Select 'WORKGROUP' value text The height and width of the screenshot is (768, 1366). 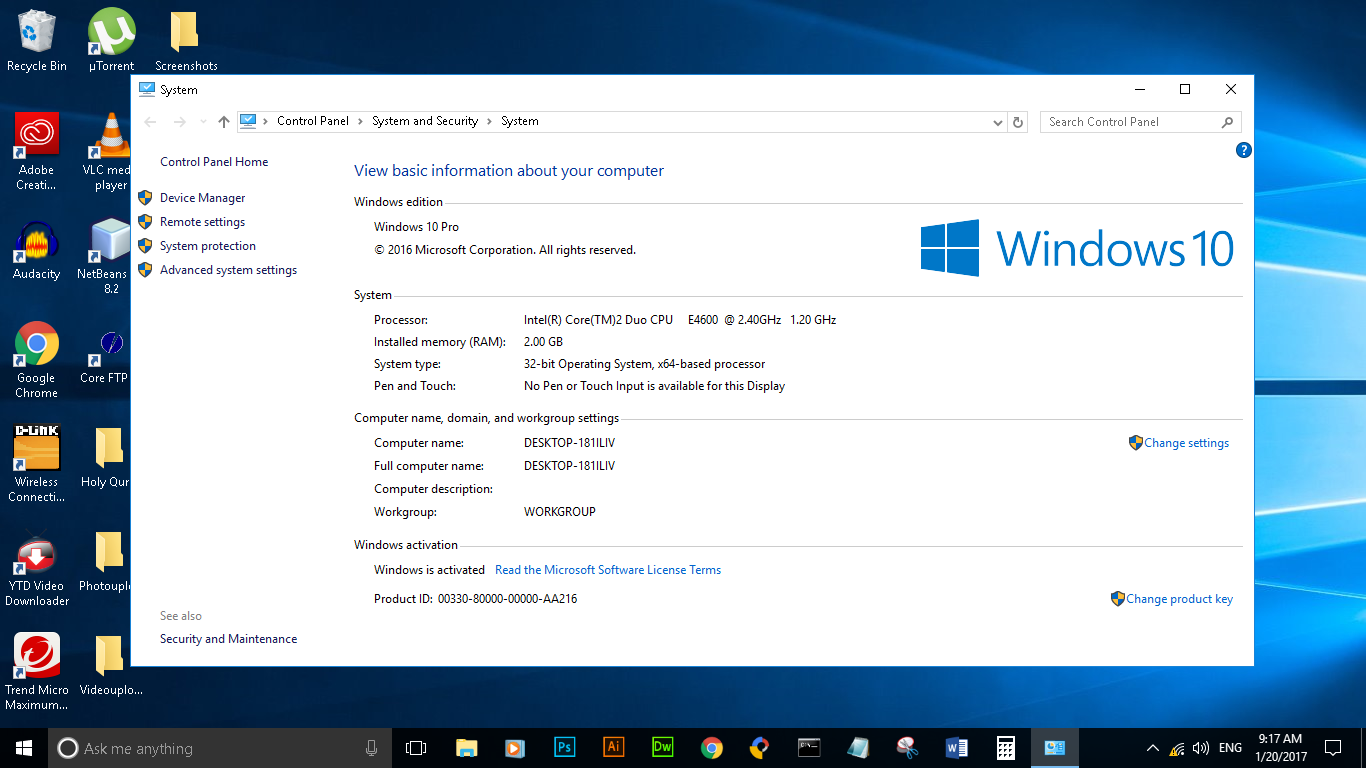pos(559,512)
